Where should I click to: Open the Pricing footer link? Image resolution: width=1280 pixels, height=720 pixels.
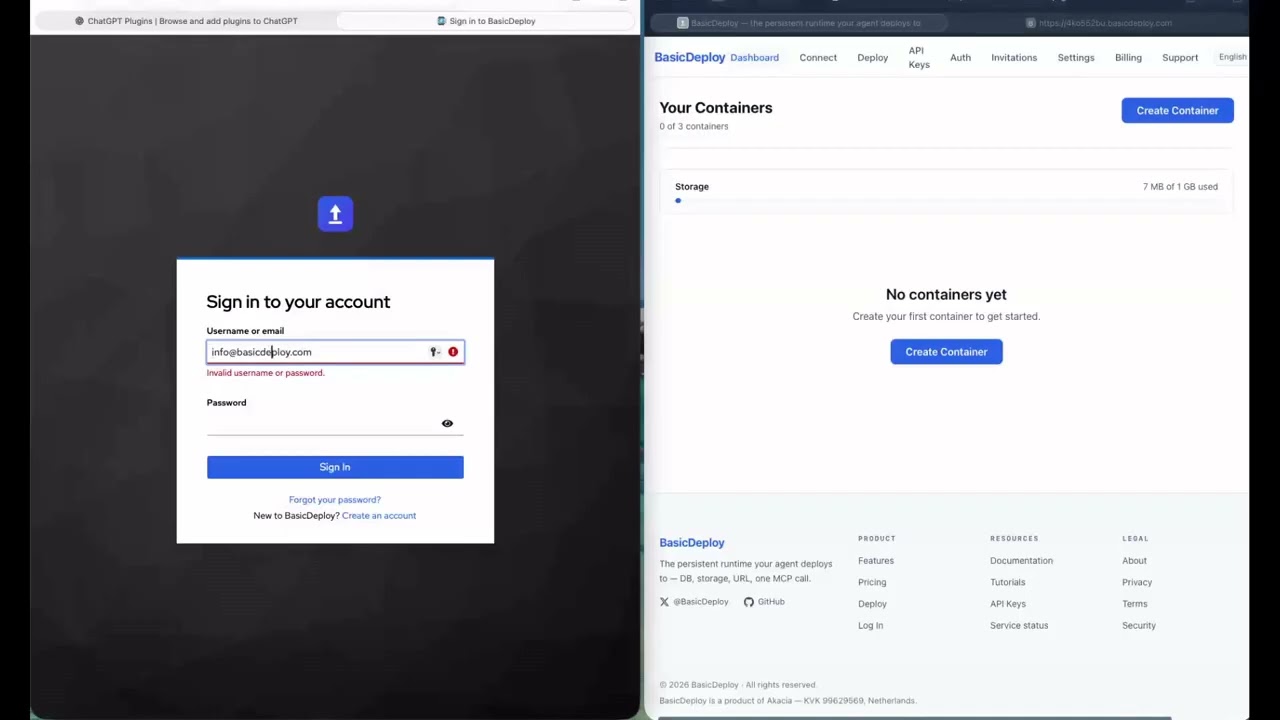tap(872, 582)
